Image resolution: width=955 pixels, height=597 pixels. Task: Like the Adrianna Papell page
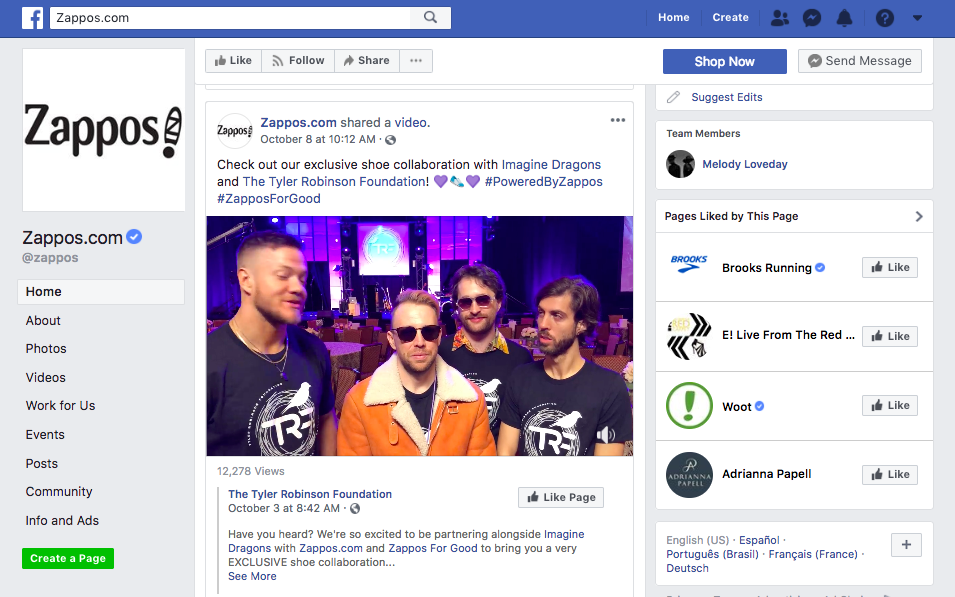pos(890,475)
